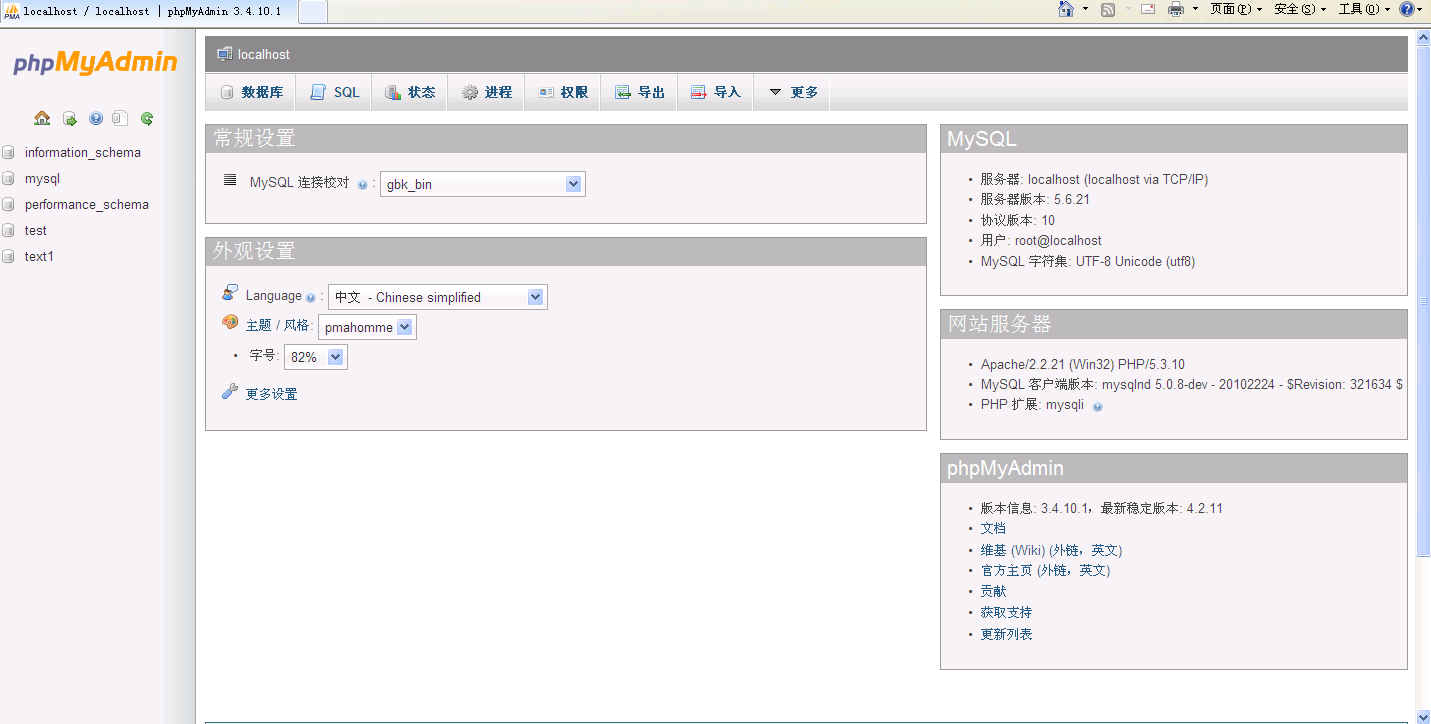Viewport: 1431px width, 724px height.
Task: Switch to the 进程 tab
Action: point(486,92)
